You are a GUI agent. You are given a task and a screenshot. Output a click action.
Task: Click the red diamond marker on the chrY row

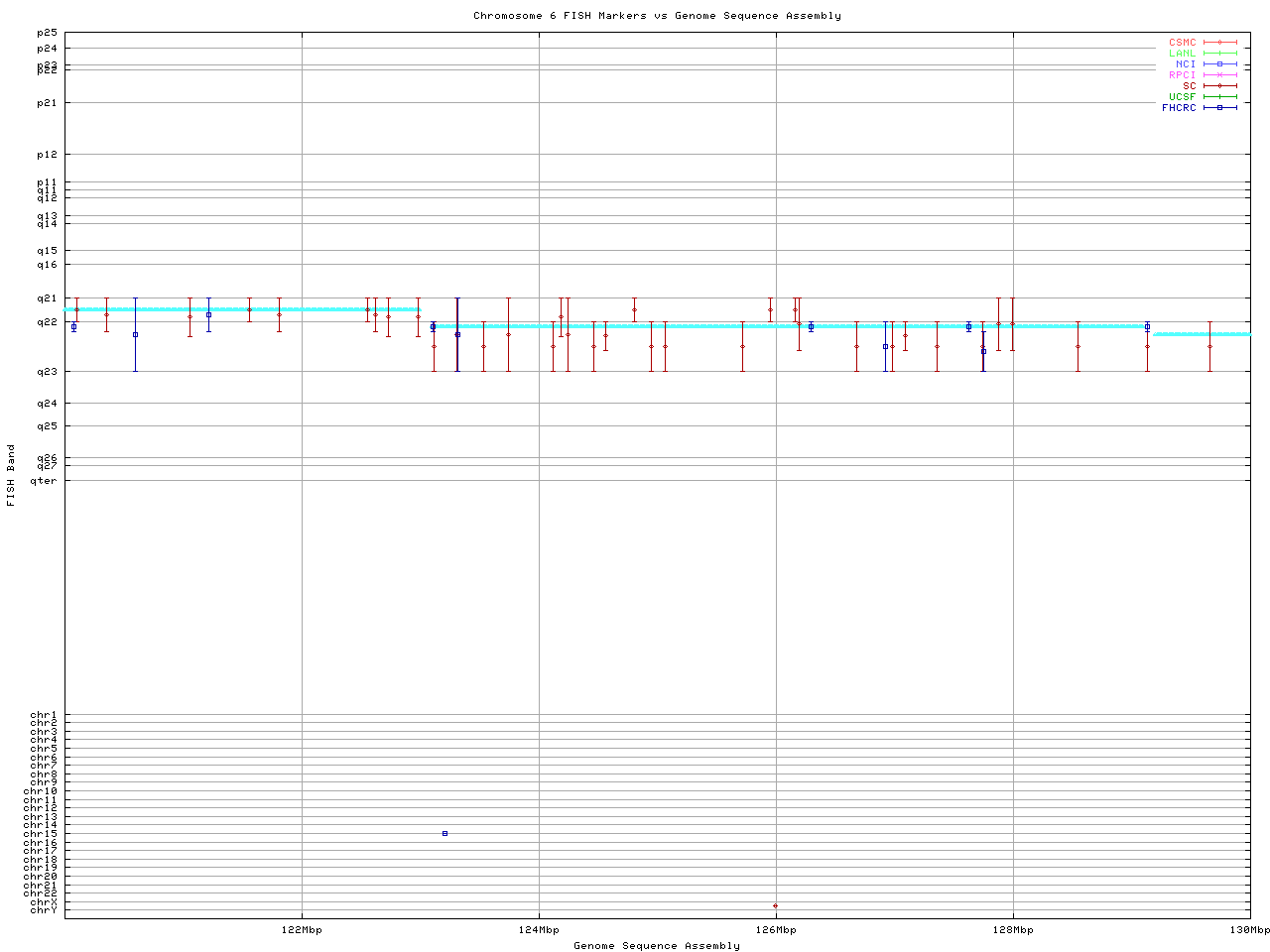coord(775,905)
